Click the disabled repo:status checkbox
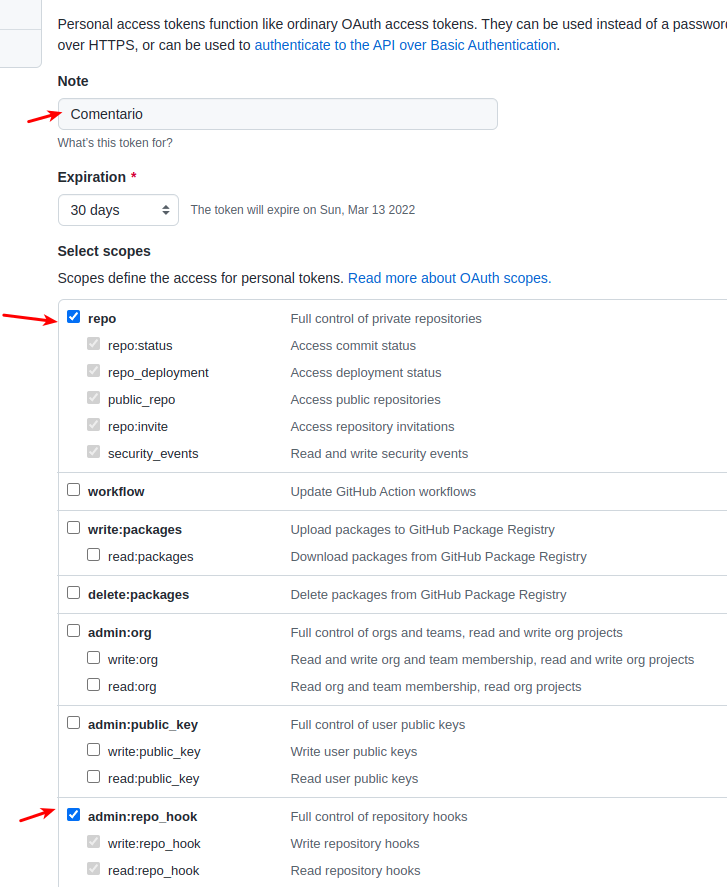Screen dimensions: 727x887 (93, 344)
